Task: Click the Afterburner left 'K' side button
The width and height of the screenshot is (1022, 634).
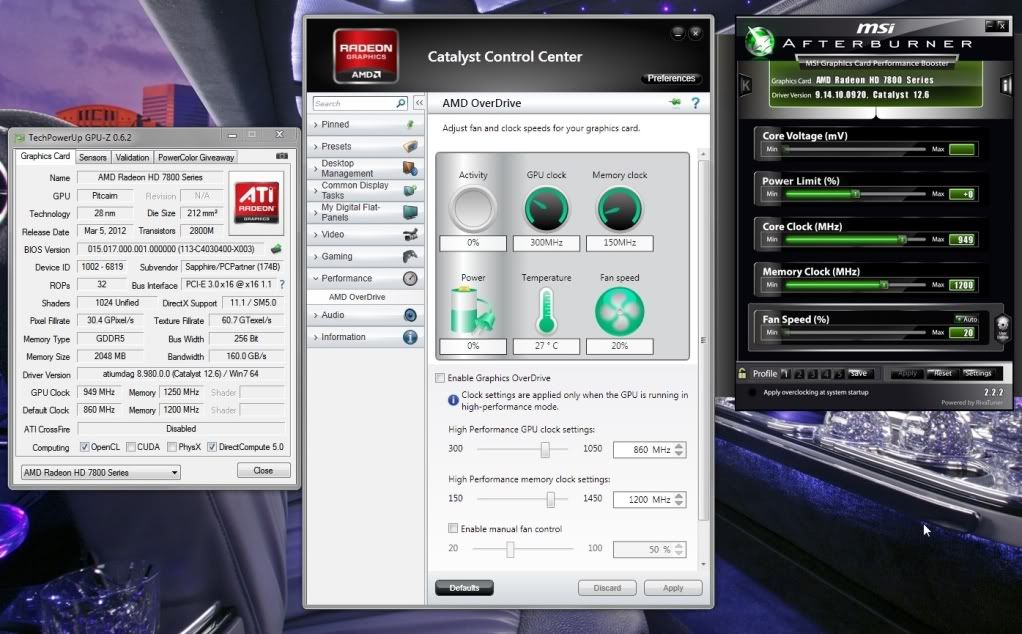Action: (746, 85)
